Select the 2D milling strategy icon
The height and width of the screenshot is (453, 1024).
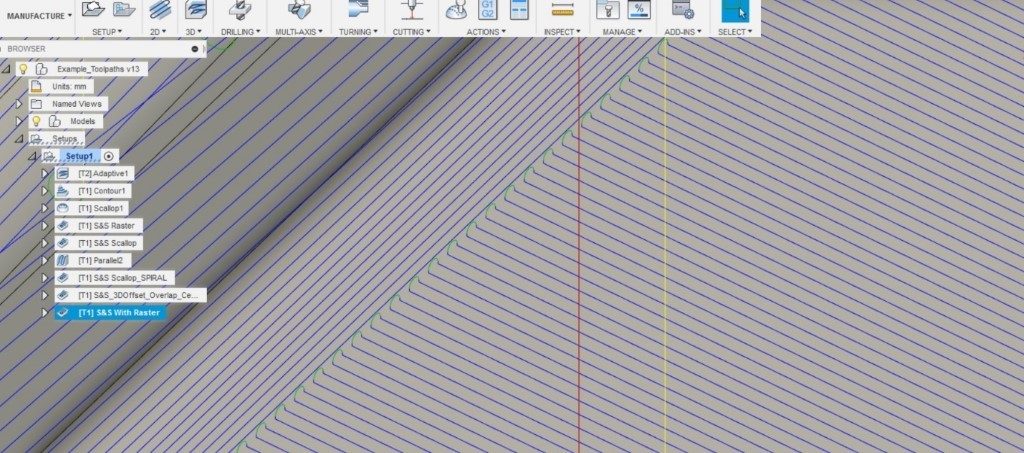pos(160,9)
